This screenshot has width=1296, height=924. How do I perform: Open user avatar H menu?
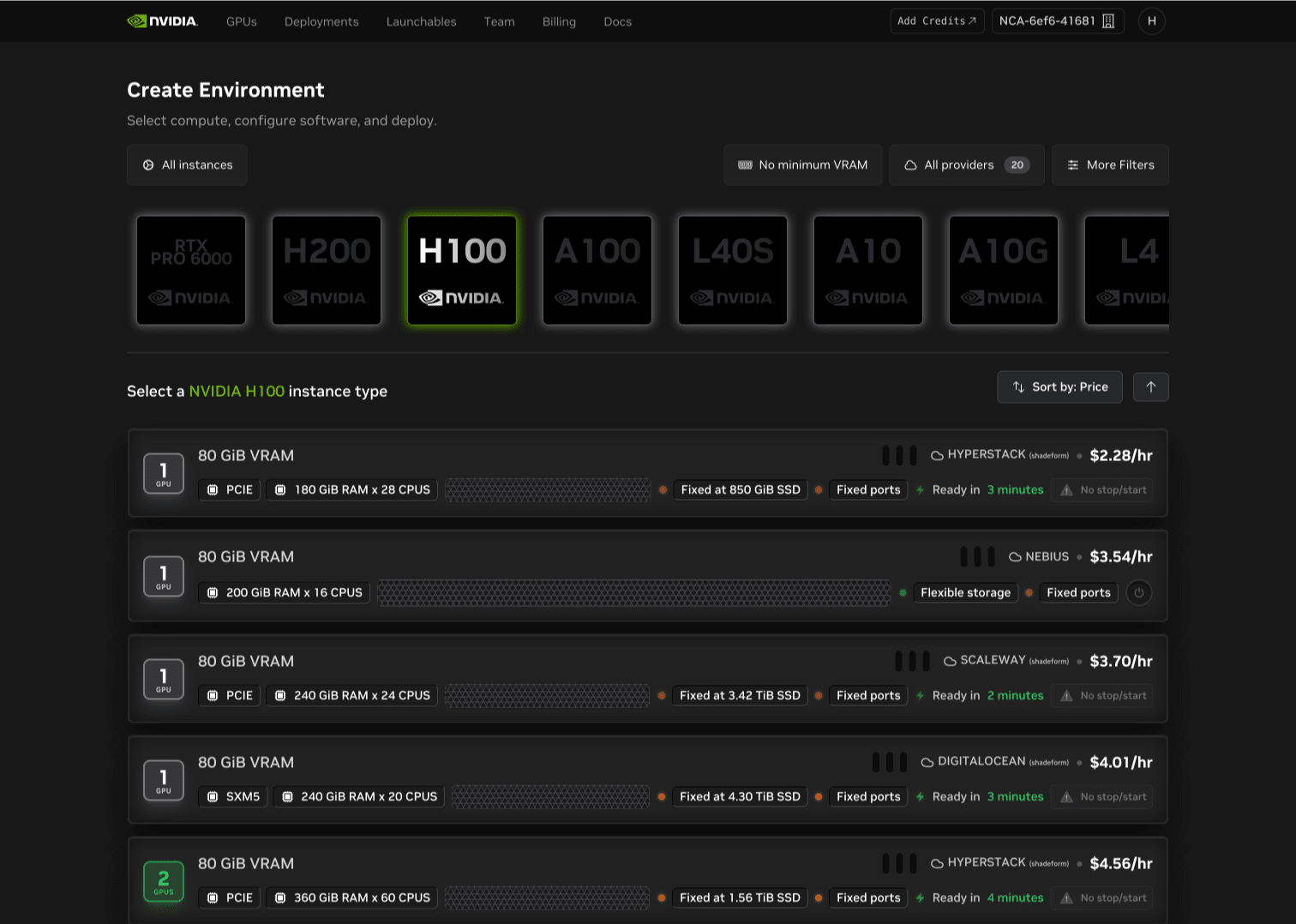[x=1151, y=21]
